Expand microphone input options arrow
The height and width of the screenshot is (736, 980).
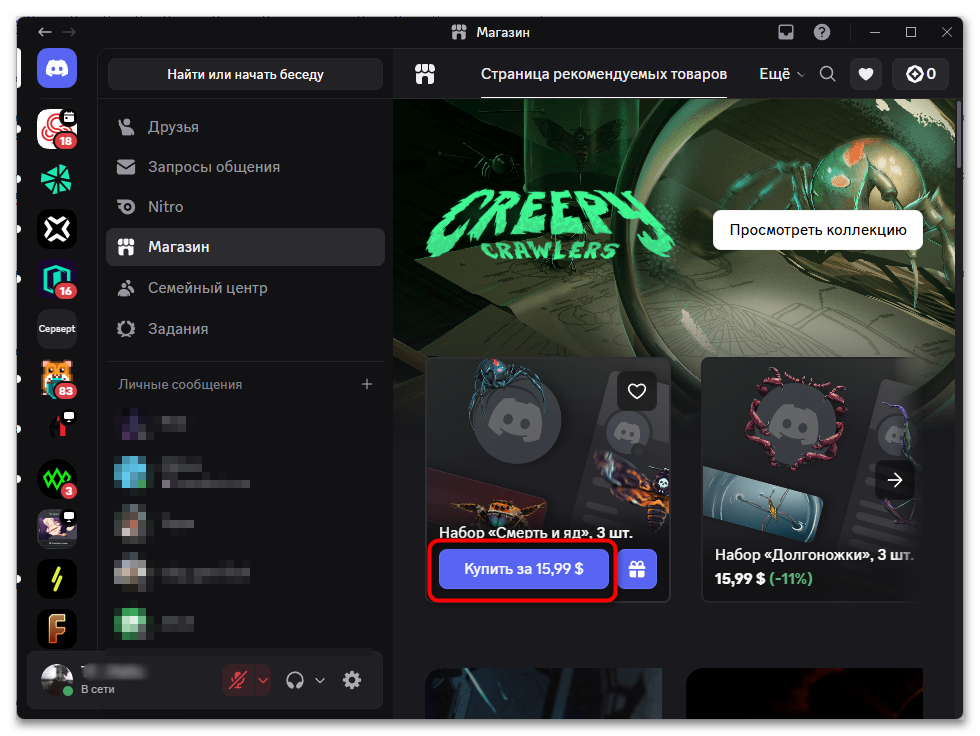263,680
